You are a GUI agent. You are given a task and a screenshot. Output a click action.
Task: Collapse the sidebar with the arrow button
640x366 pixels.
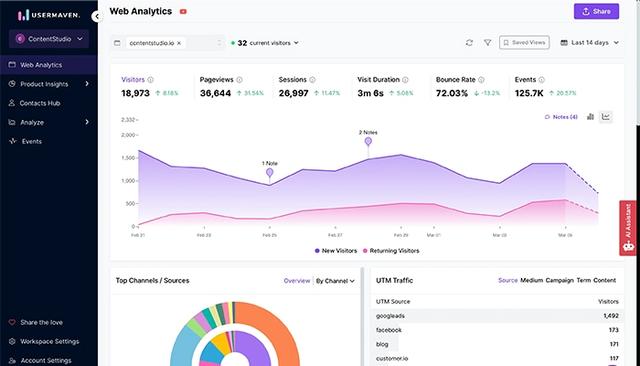click(96, 16)
